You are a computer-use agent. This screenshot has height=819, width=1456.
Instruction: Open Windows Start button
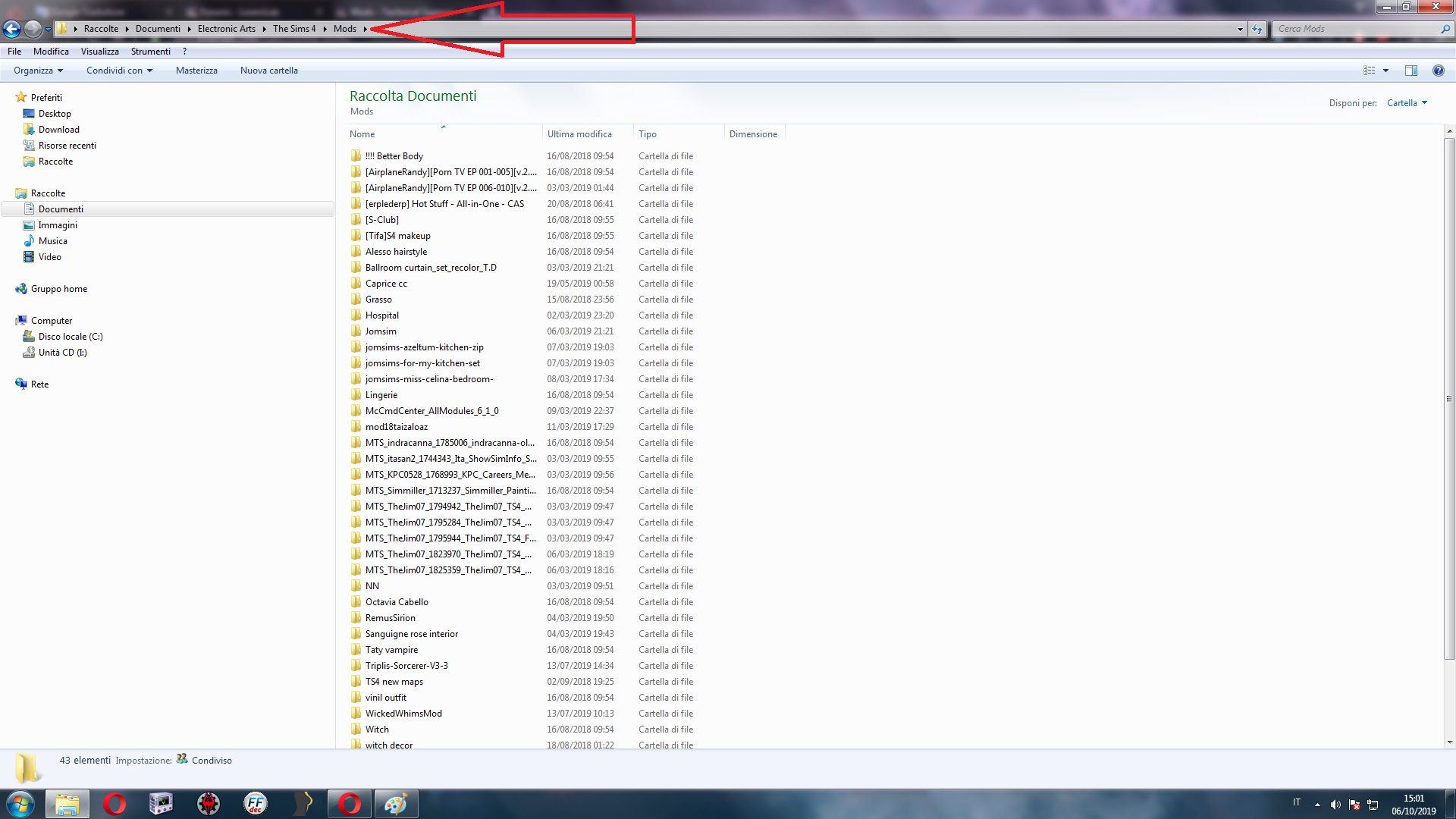point(20,804)
